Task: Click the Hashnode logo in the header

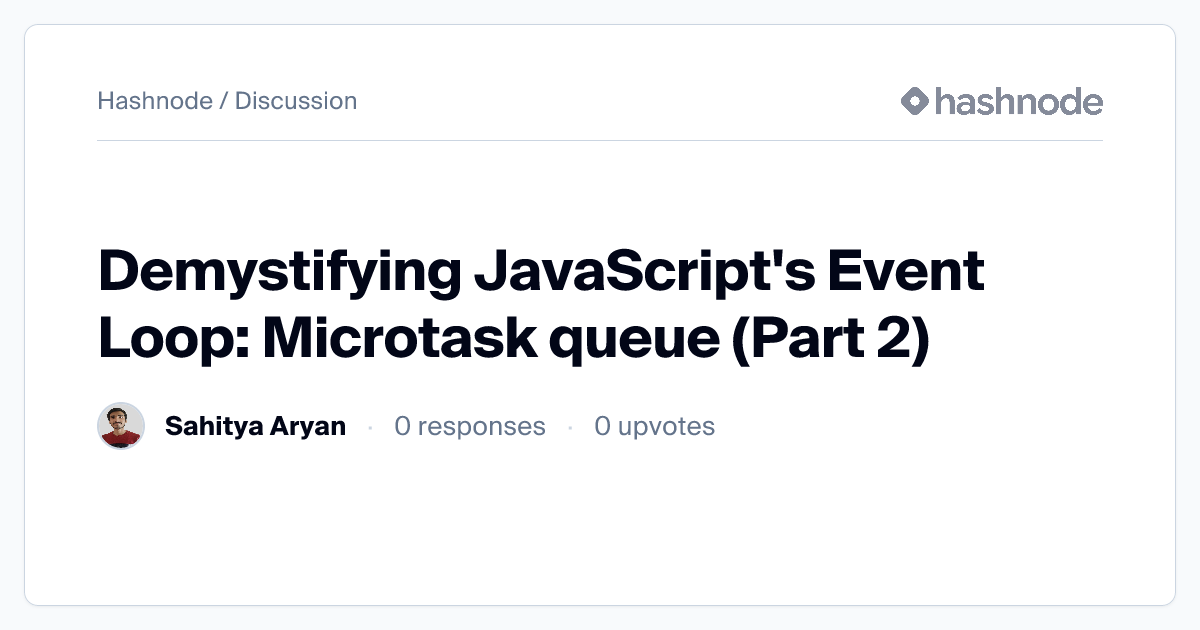Action: pyautogui.click(x=1001, y=101)
